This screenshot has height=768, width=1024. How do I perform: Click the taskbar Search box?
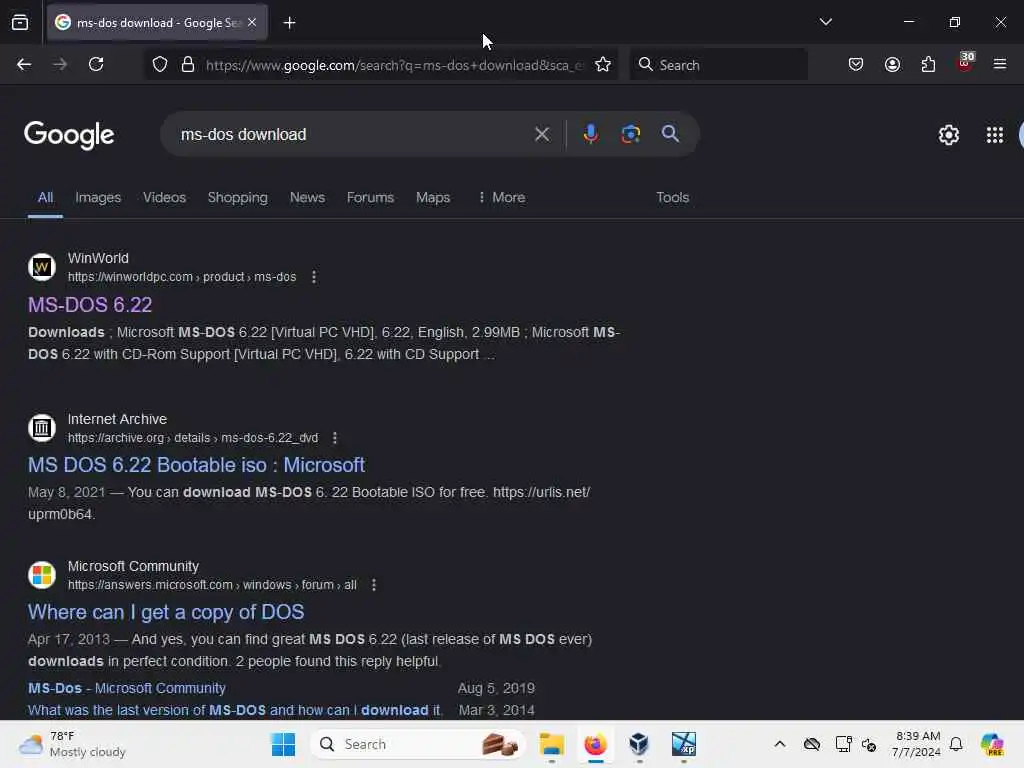(418, 744)
